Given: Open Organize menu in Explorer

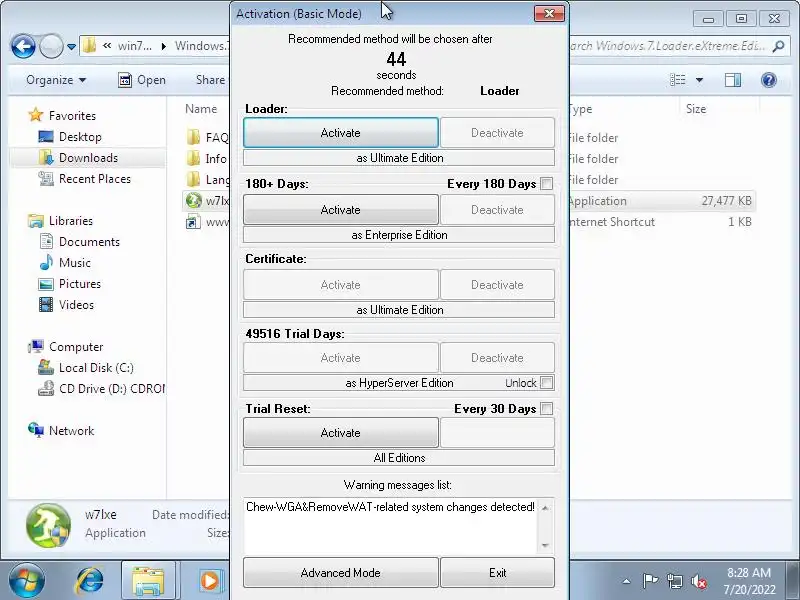Looking at the screenshot, I should point(56,80).
